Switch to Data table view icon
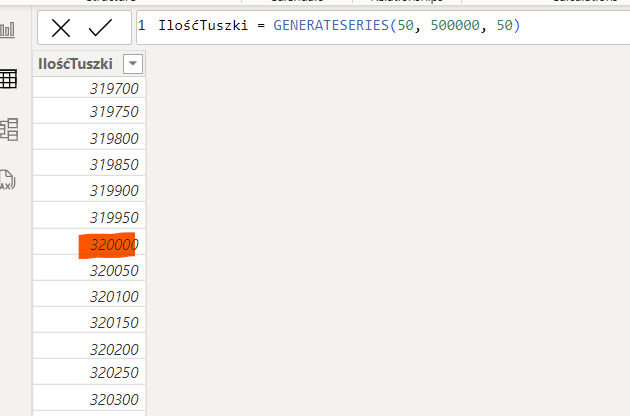630x416 pixels. [8, 79]
